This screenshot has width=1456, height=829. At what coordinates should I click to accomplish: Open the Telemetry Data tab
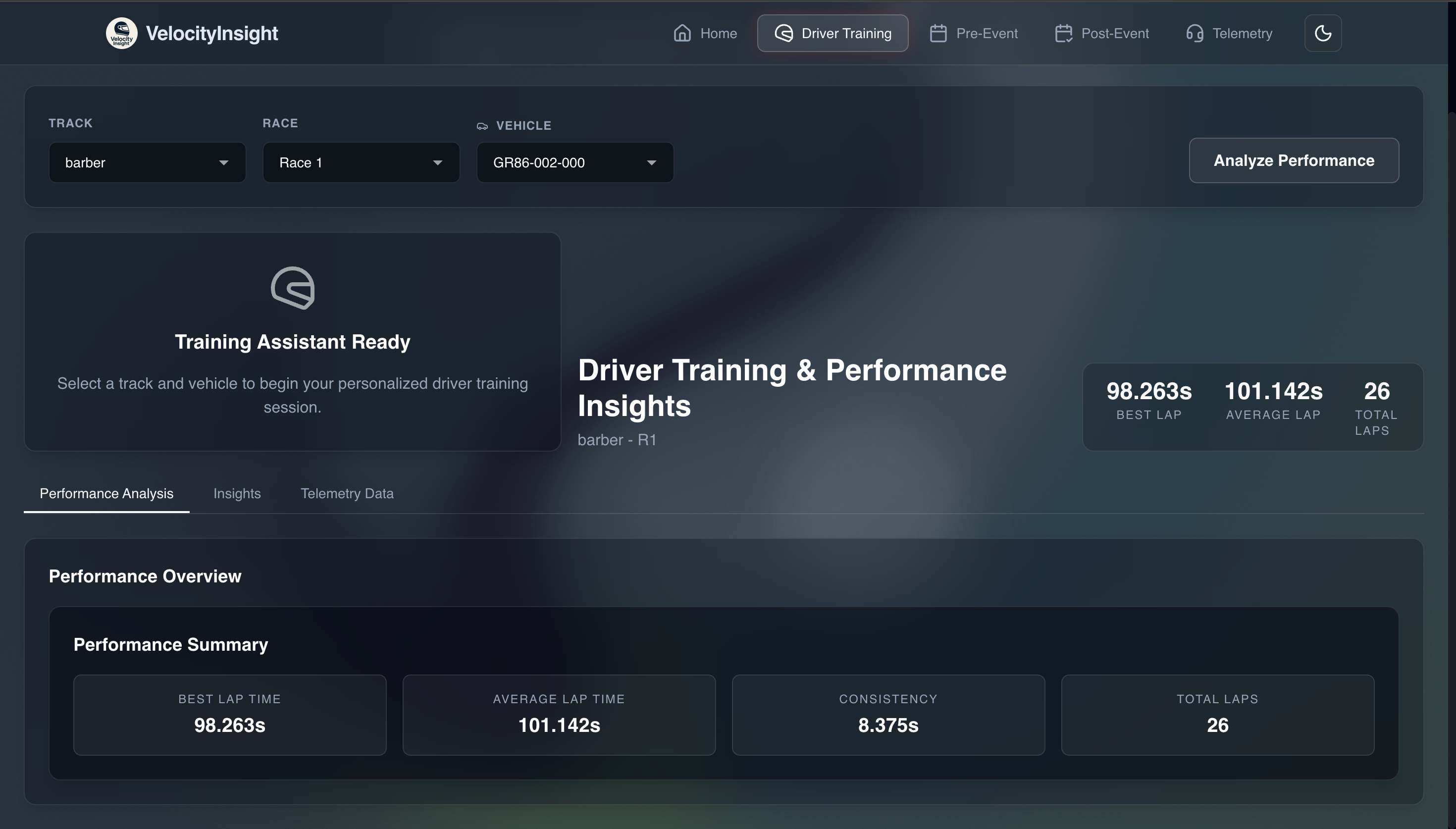pos(347,494)
